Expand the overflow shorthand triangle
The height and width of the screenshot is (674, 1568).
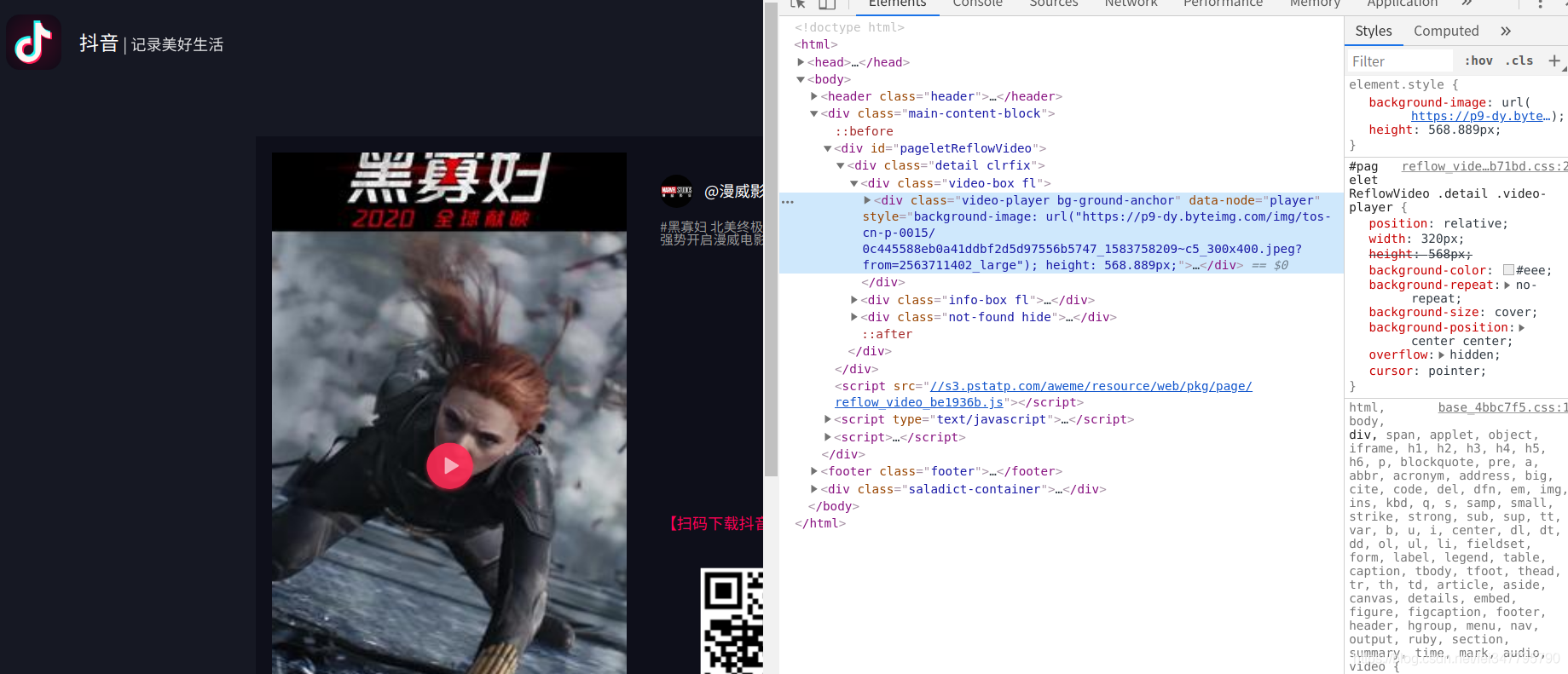tap(1441, 354)
